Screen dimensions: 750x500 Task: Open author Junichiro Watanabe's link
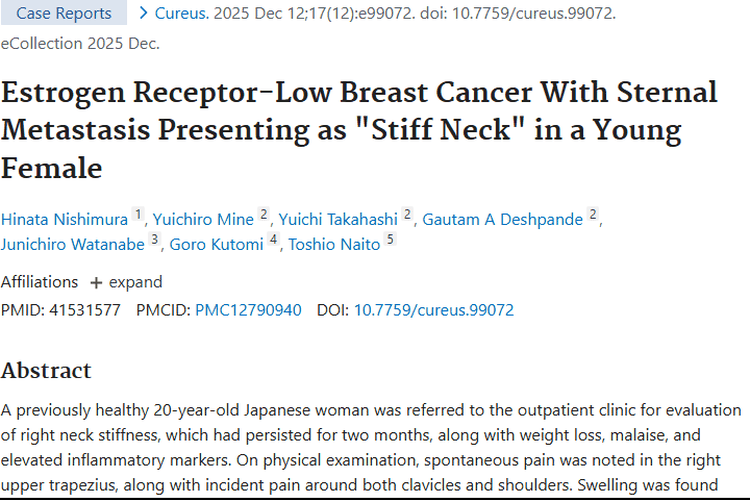[74, 244]
